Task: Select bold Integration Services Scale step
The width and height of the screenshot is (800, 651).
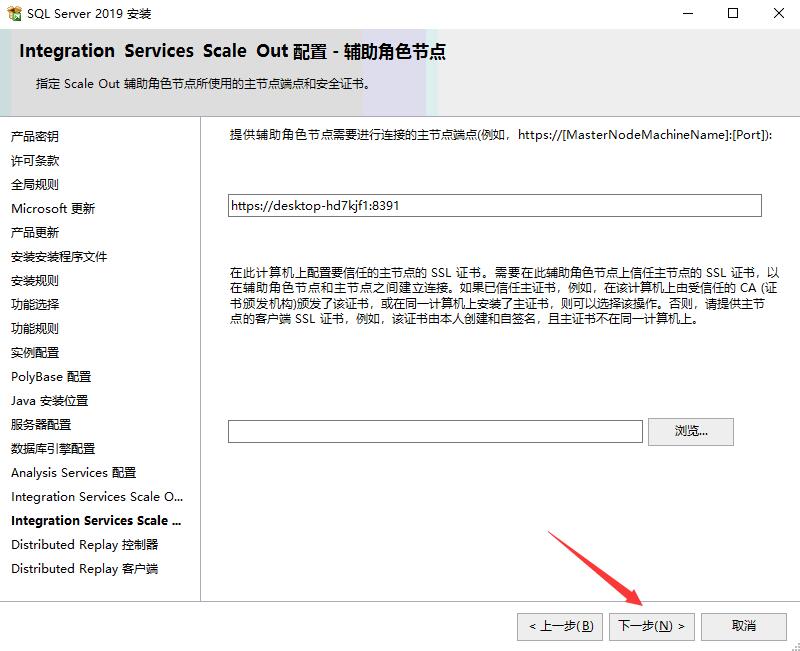Action: click(96, 521)
